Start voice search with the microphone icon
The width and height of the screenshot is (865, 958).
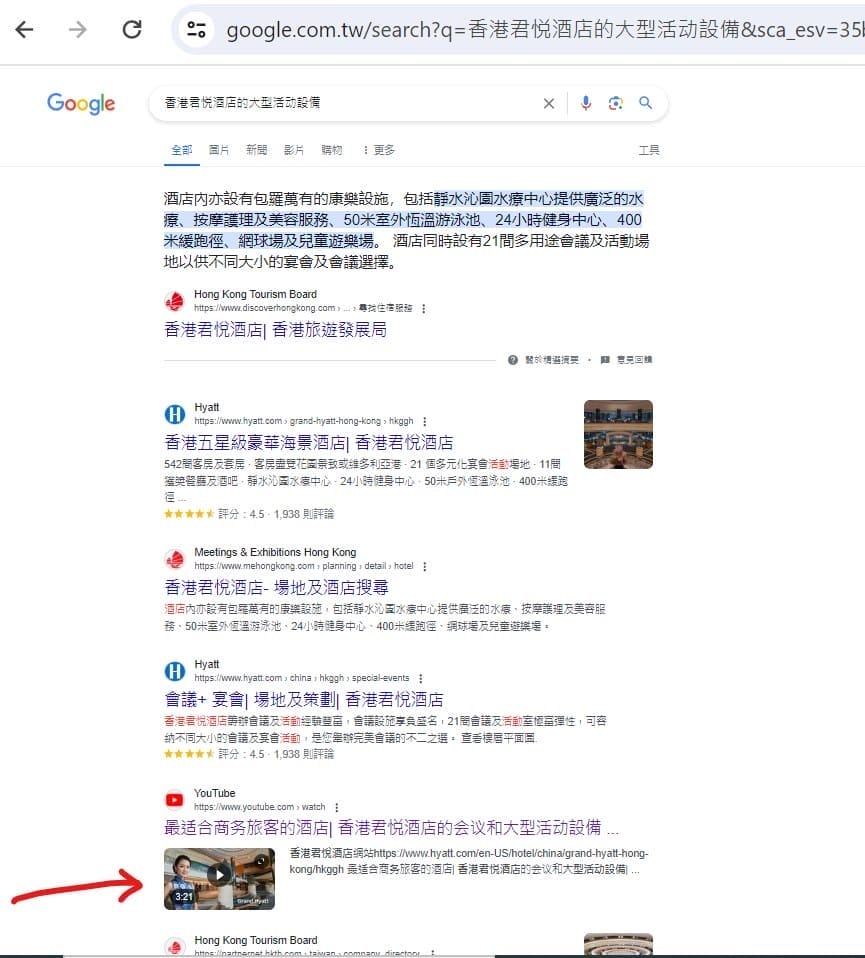[586, 103]
